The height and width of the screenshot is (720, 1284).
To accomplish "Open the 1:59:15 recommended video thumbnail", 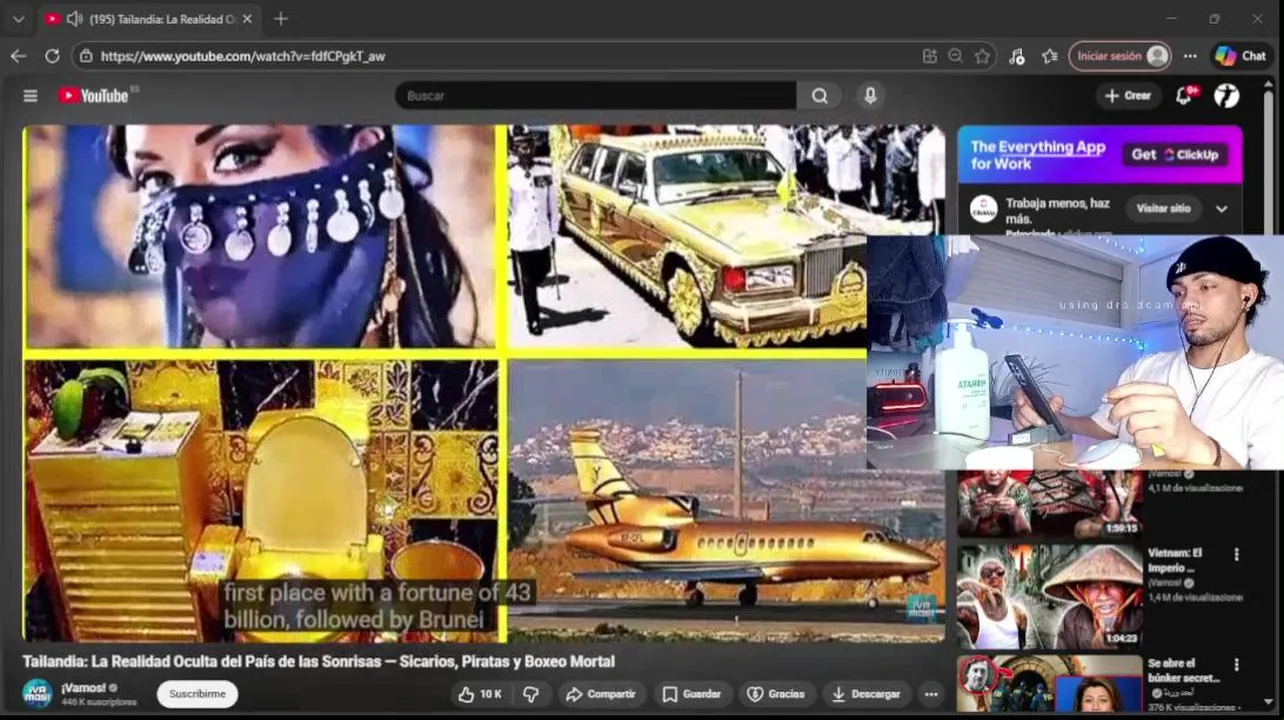I will [x=1049, y=504].
